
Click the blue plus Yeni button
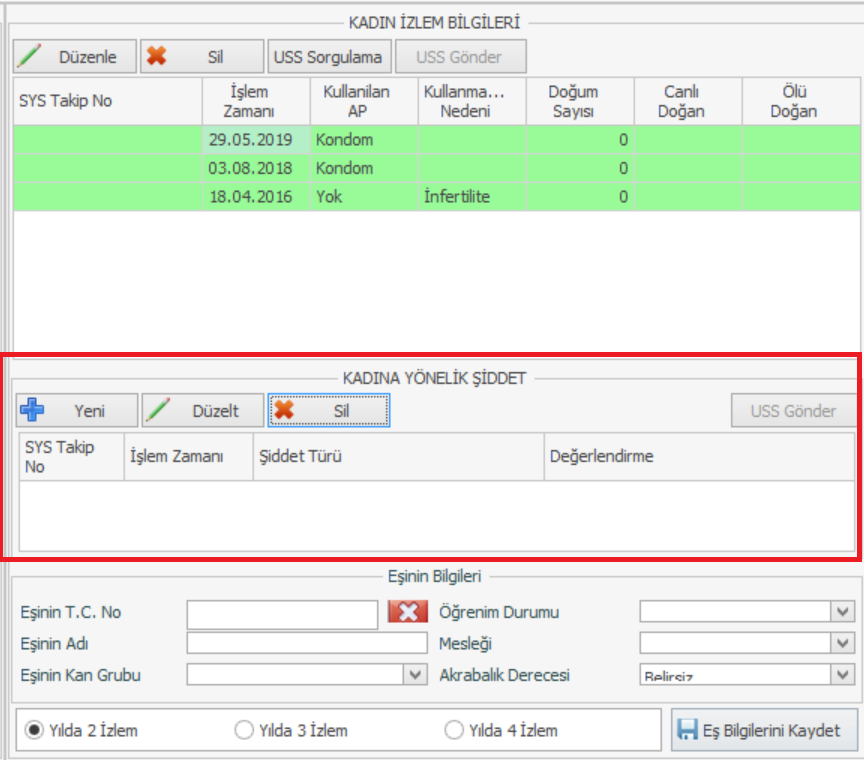click(77, 410)
